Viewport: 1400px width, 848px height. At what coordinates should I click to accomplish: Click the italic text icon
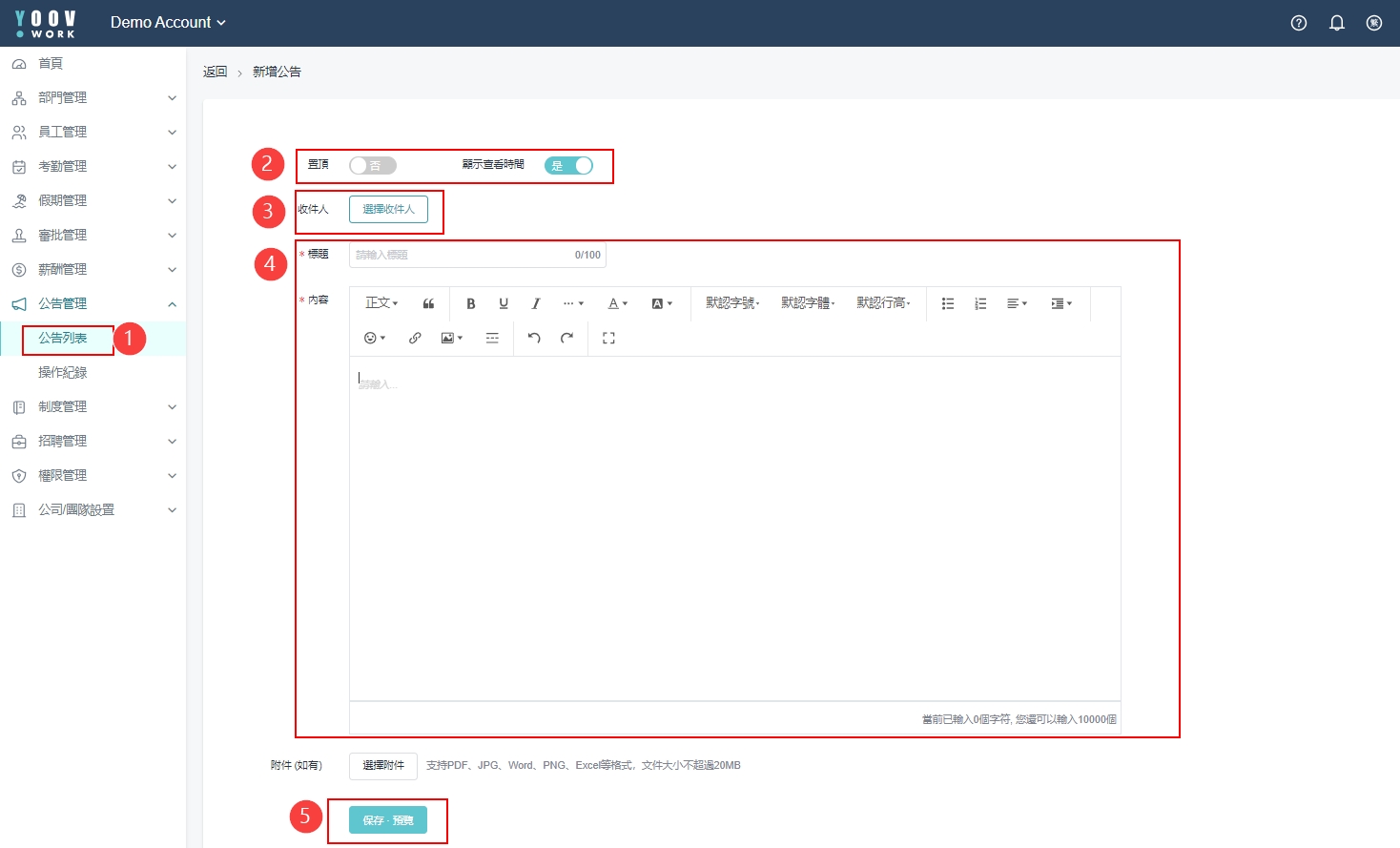pos(536,303)
